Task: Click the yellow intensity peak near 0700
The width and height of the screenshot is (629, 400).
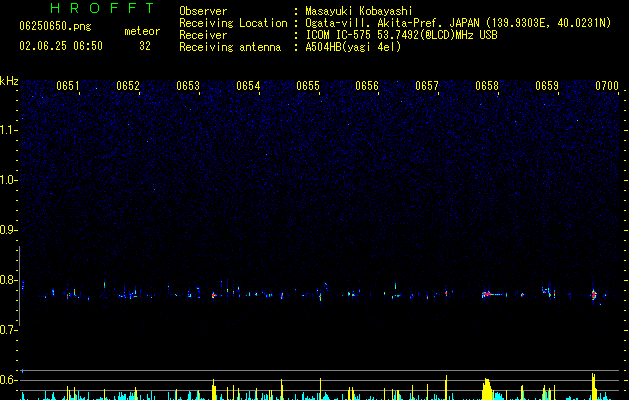Action: click(594, 386)
